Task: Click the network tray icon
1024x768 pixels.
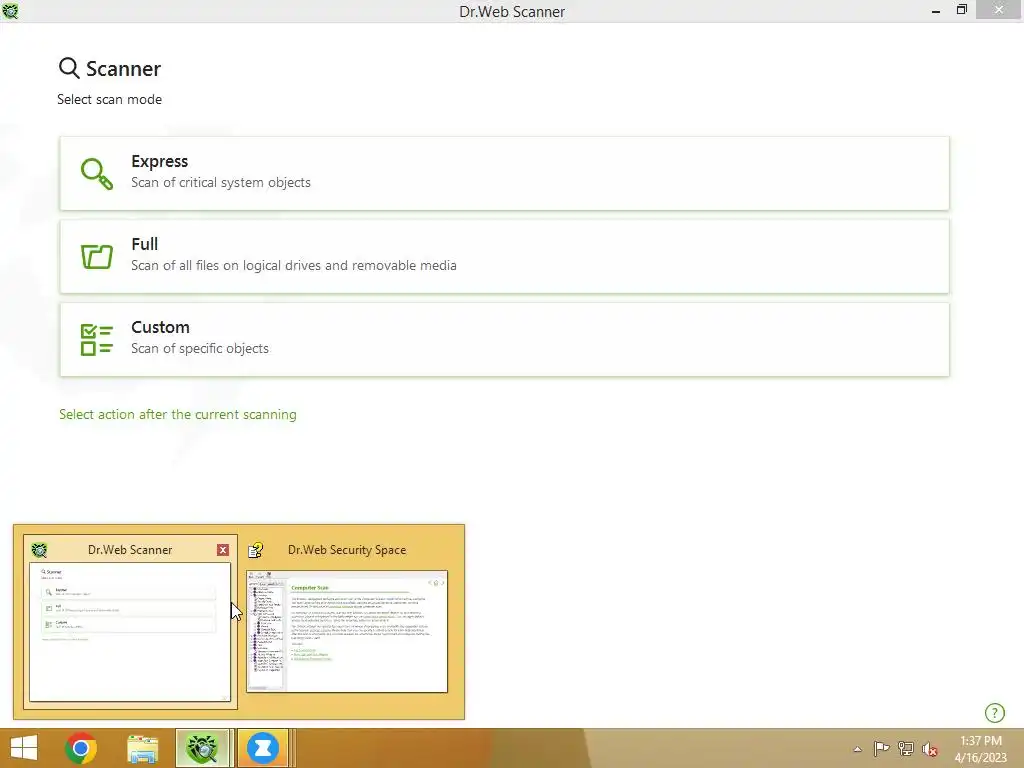Action: click(x=906, y=748)
